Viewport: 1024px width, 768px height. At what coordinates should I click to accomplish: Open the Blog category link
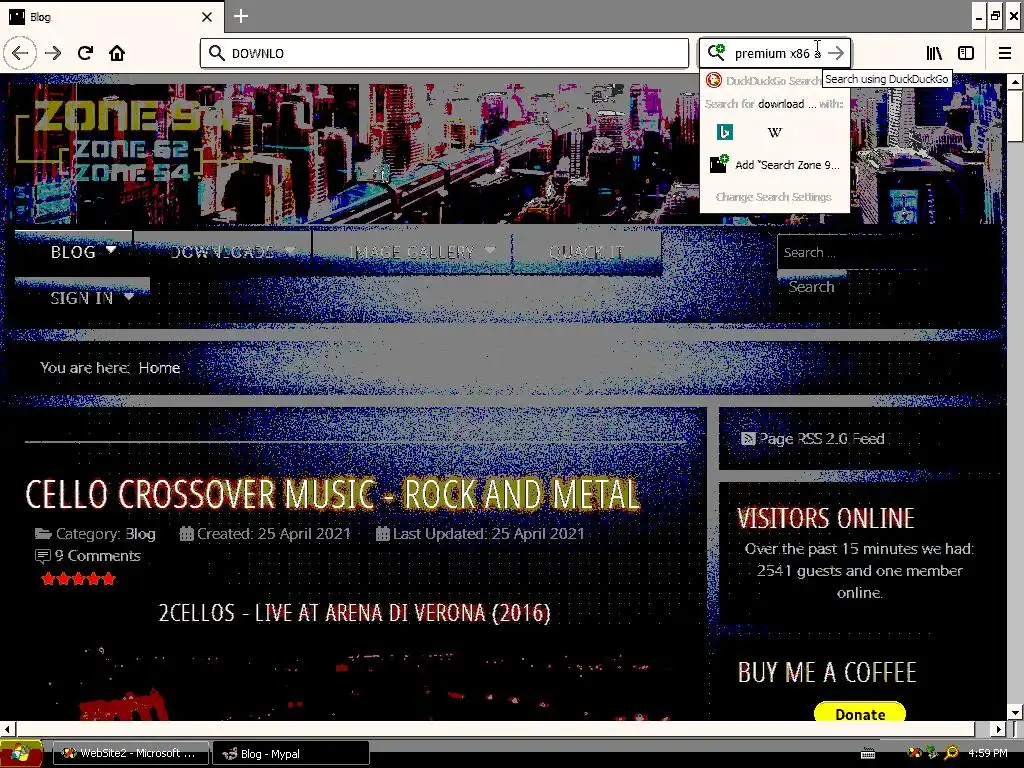pos(140,534)
